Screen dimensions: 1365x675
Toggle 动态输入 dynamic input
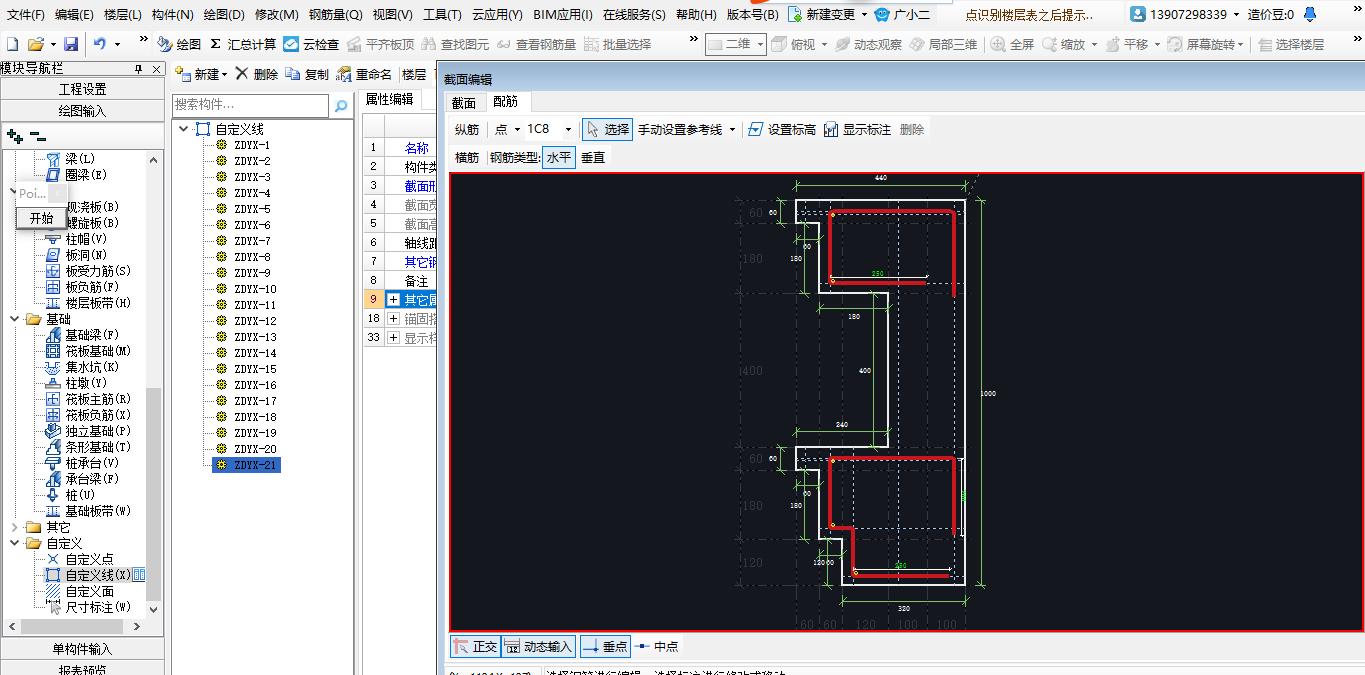(x=538, y=647)
